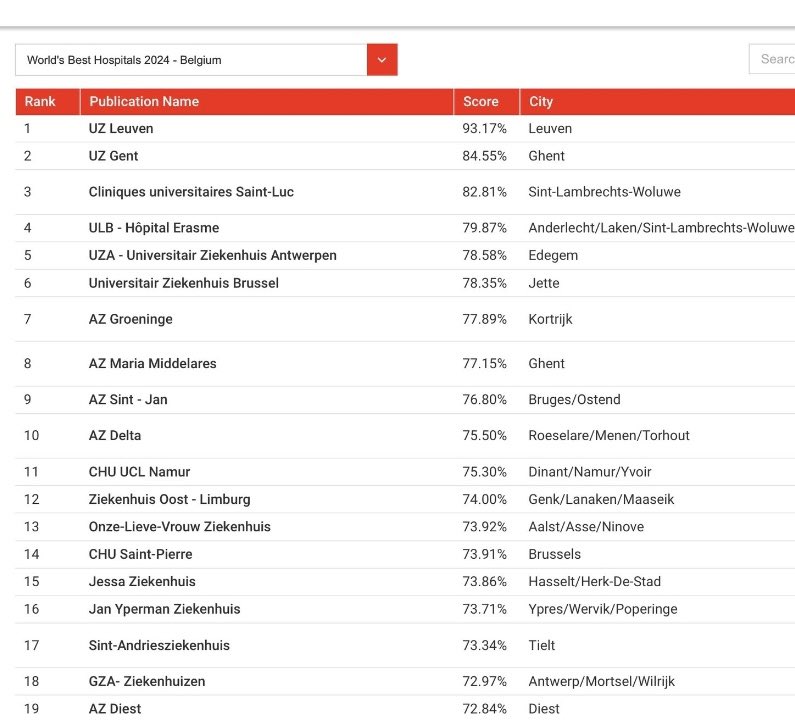Click Jan Yperman Ziekenhuis name
Viewport: 795px width, 721px height.
(x=164, y=609)
